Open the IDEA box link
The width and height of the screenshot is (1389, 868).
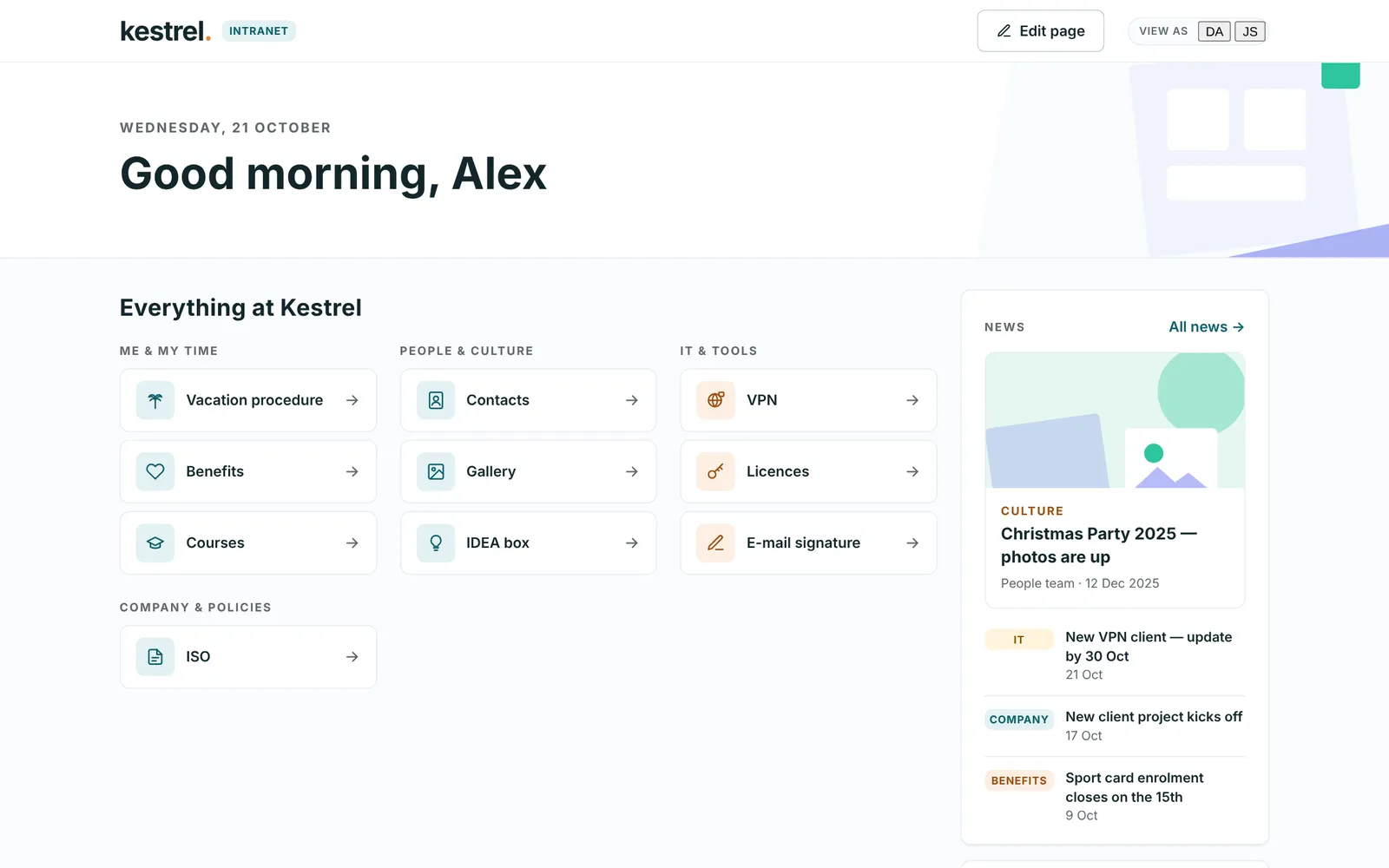pyautogui.click(x=529, y=542)
